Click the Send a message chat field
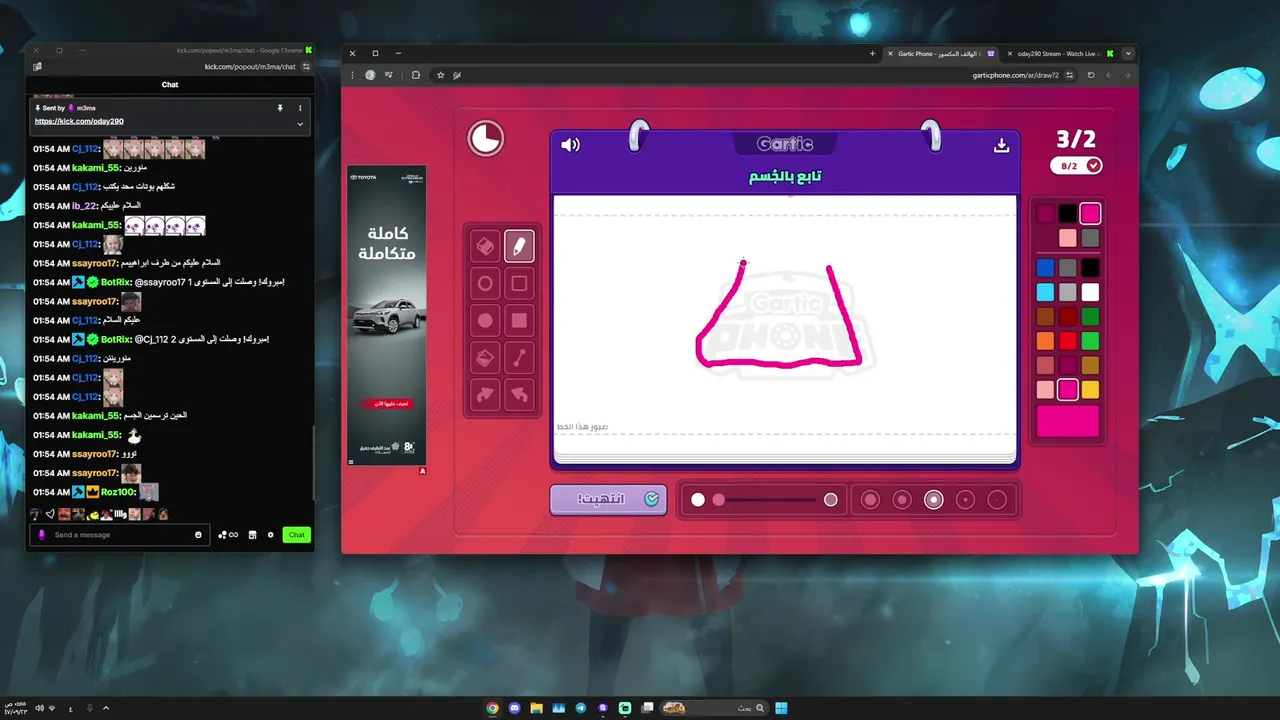Screen dimensions: 1280x720 (120, 535)
